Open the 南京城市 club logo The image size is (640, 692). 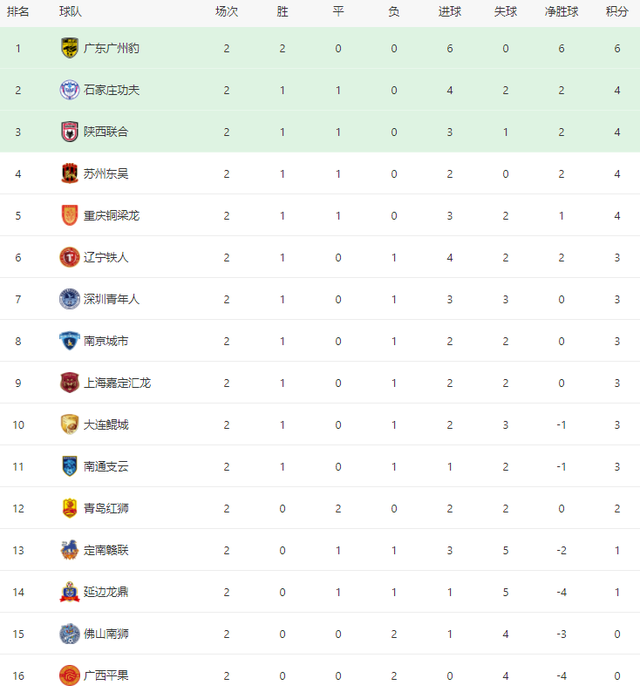tap(69, 341)
